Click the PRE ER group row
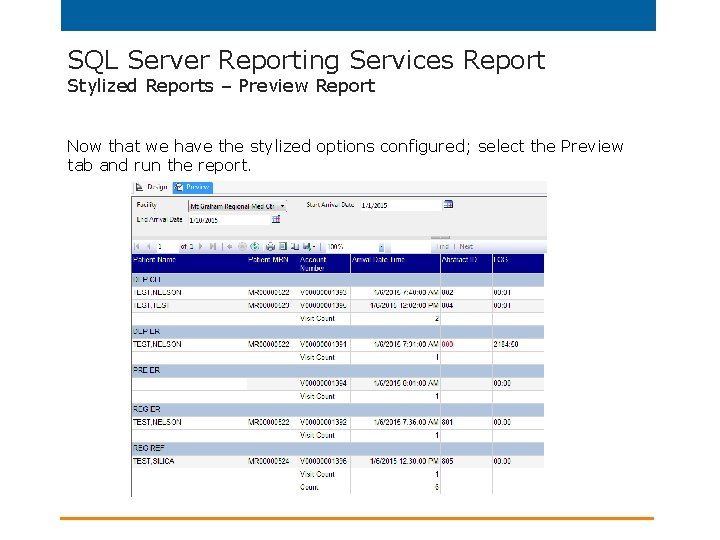720x540 pixels. coord(338,370)
